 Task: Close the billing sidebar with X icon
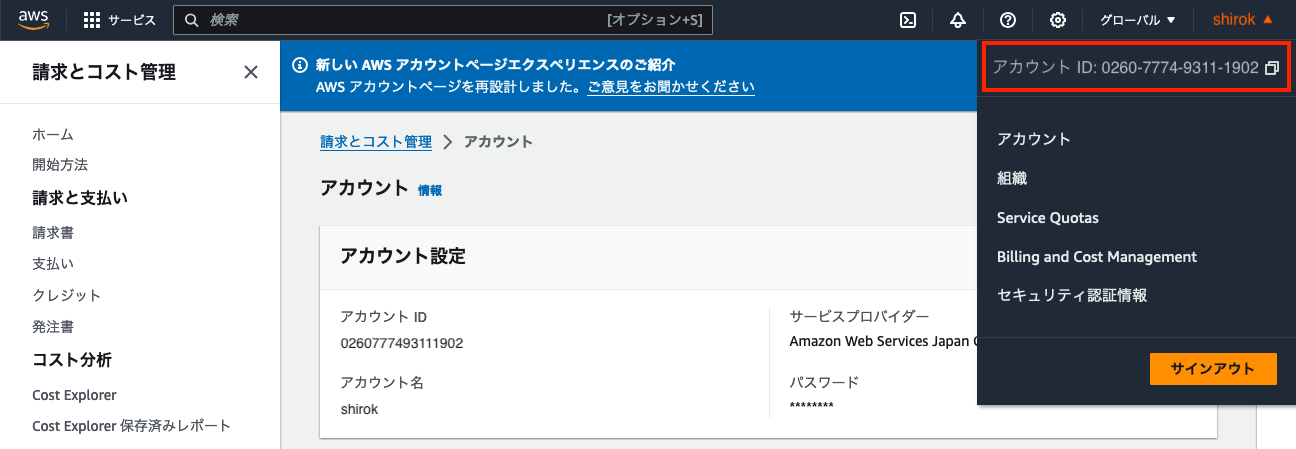[251, 72]
